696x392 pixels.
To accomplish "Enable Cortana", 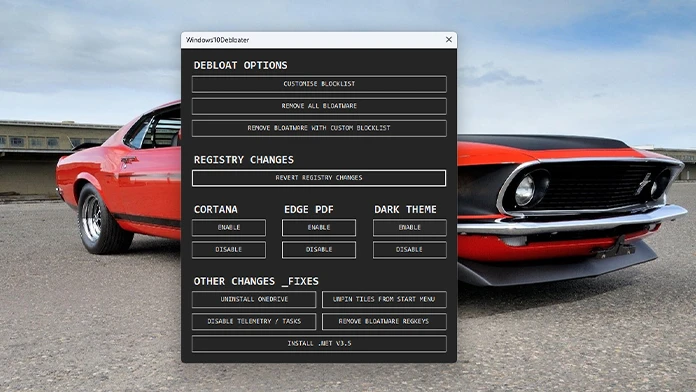I will tap(229, 227).
